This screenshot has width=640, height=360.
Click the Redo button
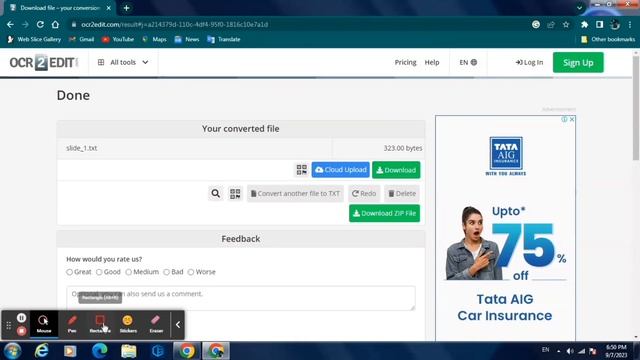point(364,193)
